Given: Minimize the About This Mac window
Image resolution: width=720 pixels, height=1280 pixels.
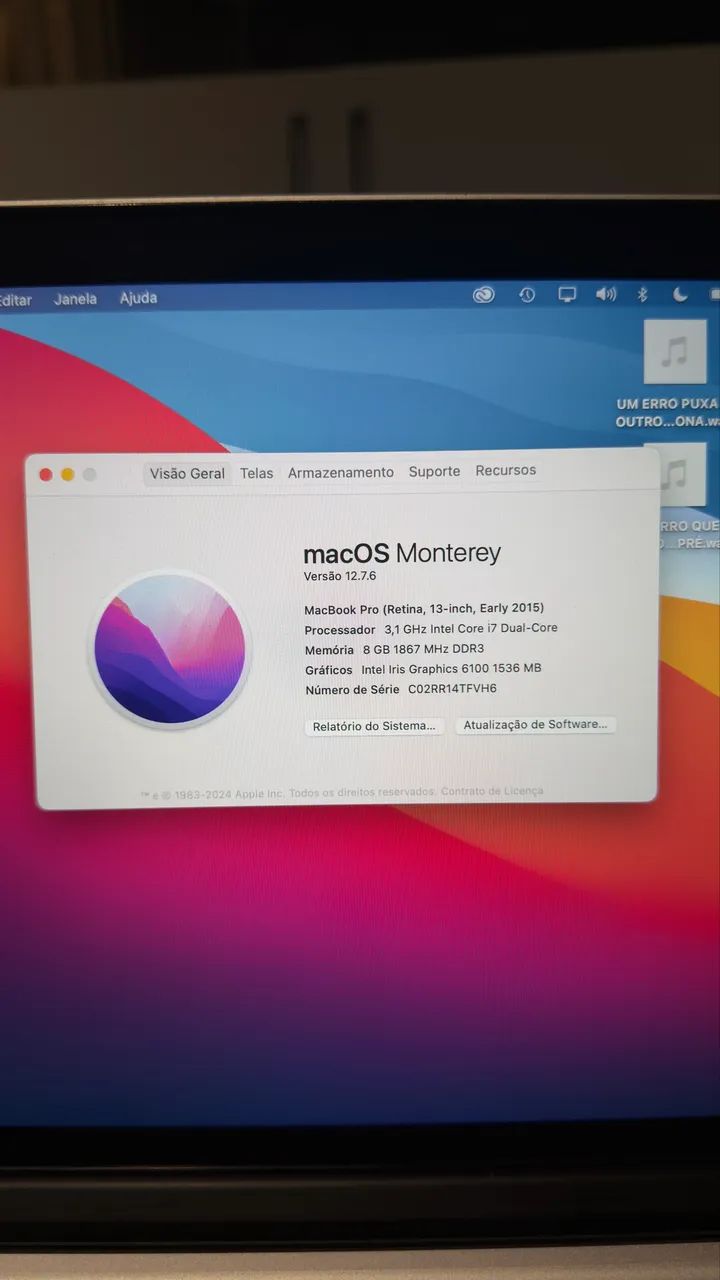Looking at the screenshot, I should 68,475.
